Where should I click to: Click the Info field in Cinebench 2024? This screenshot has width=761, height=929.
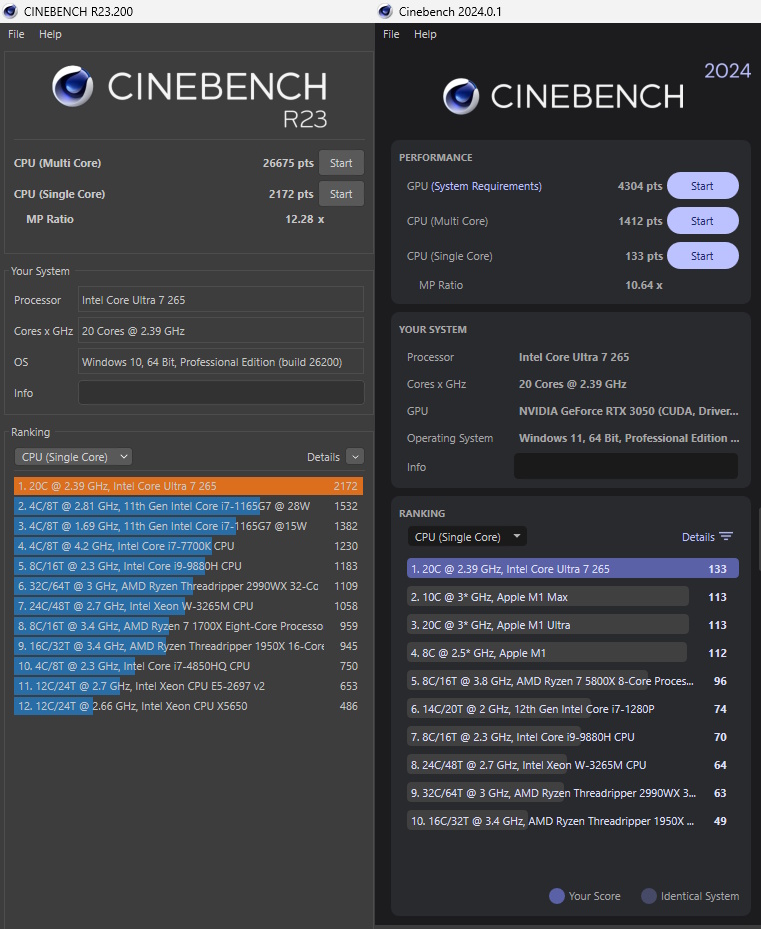pyautogui.click(x=625, y=466)
